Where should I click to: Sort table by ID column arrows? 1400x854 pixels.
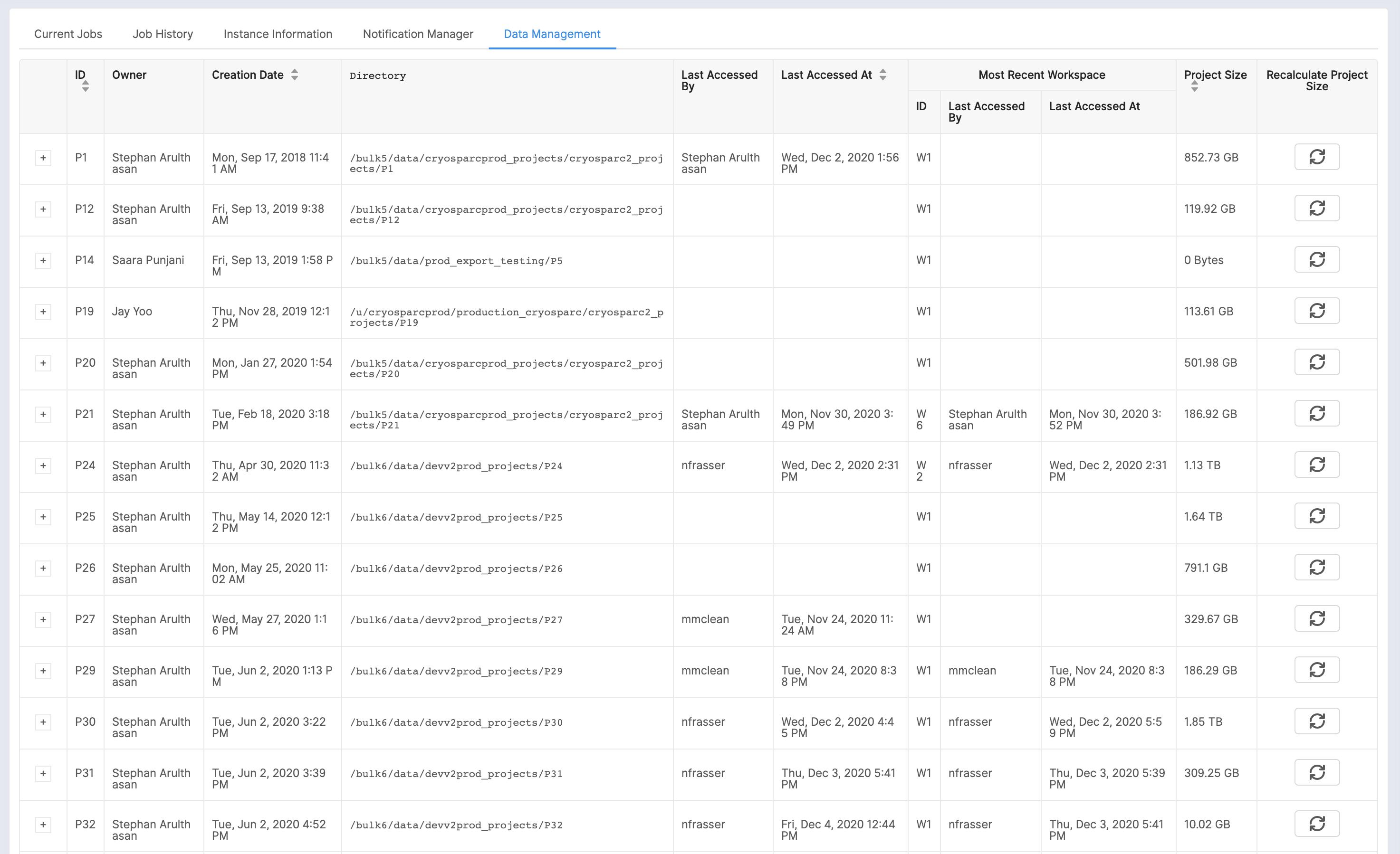pos(85,86)
